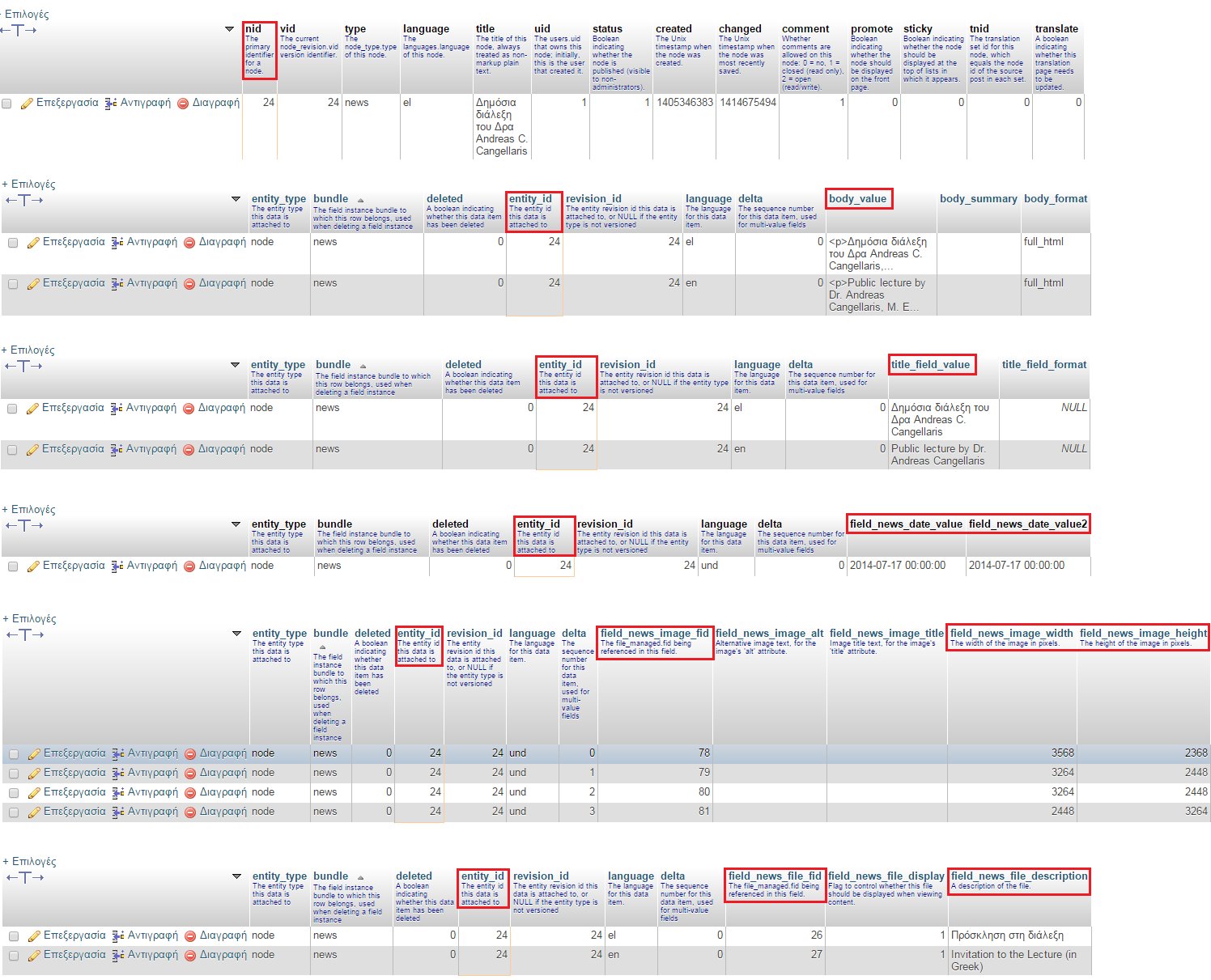This screenshot has height=980, width=1211.
Task: Click the pencil icon in the image fid 81 row
Action: click(34, 812)
